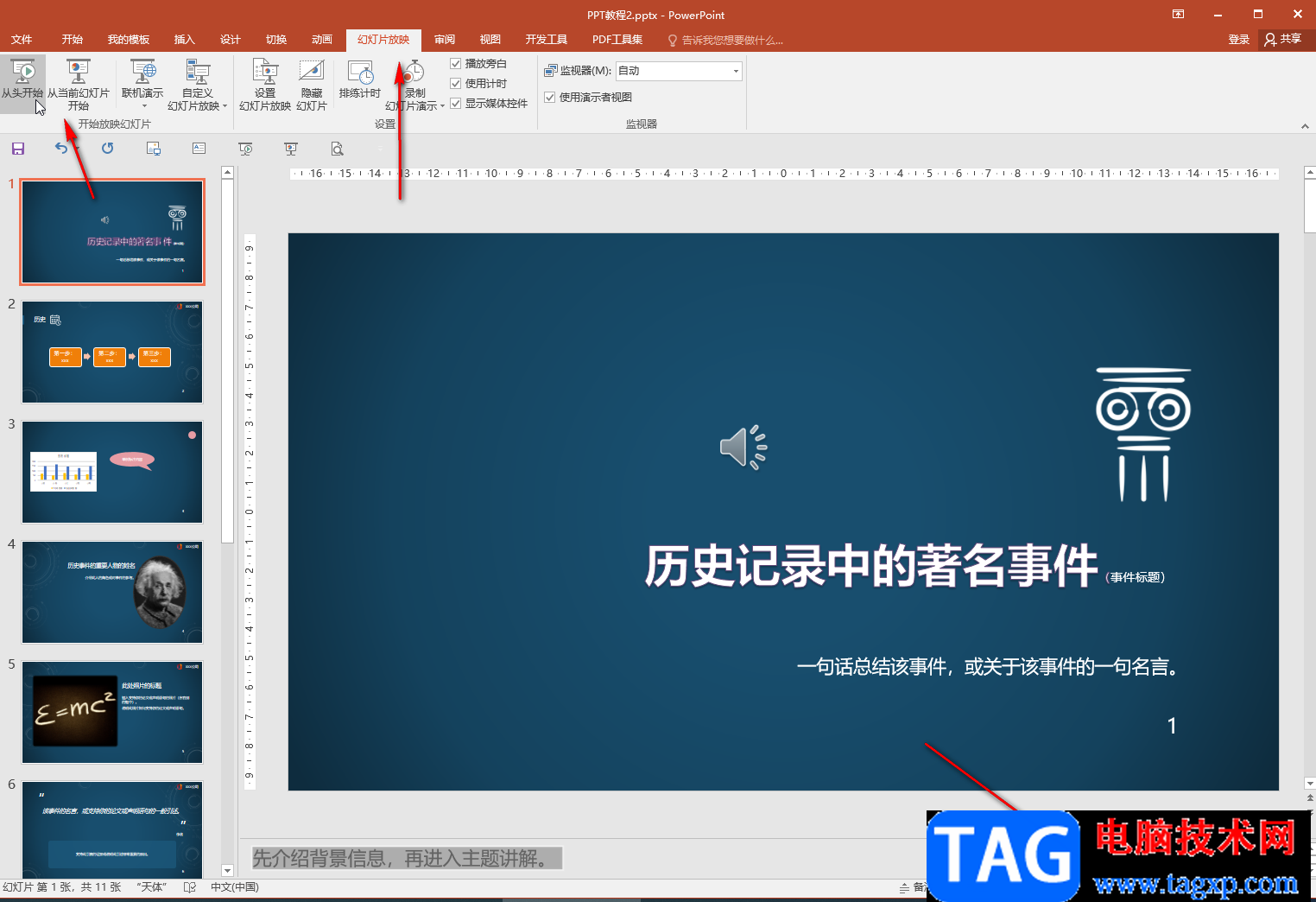Click 中文(中国) language status
The width and height of the screenshot is (1316, 902).
(235, 887)
